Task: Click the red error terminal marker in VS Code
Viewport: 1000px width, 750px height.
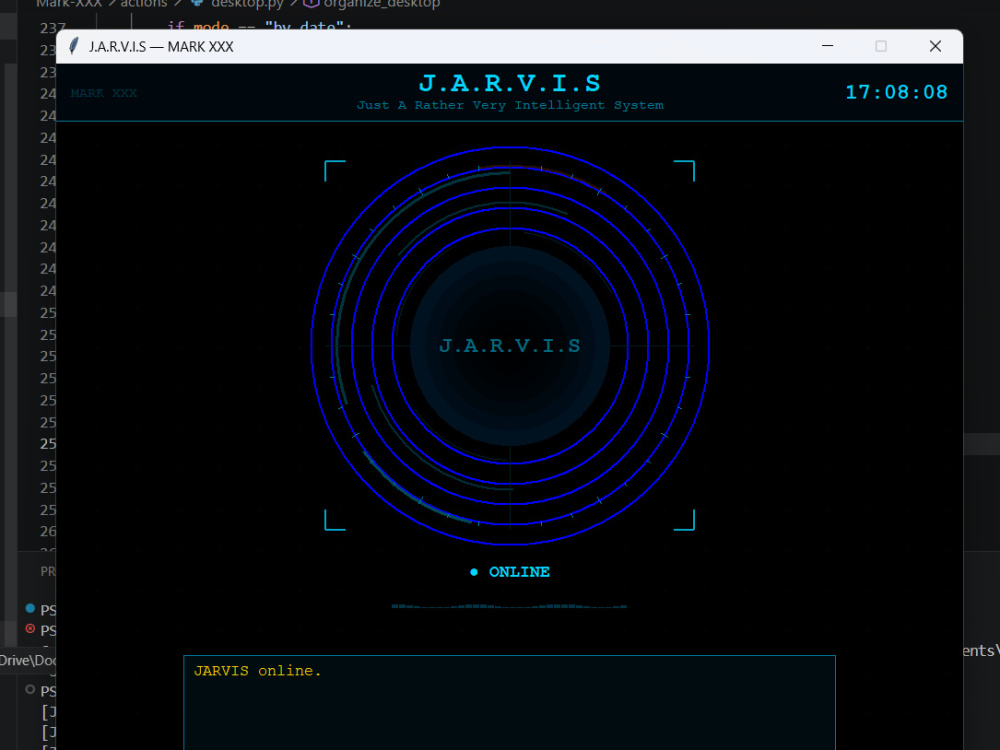Action: coord(30,629)
